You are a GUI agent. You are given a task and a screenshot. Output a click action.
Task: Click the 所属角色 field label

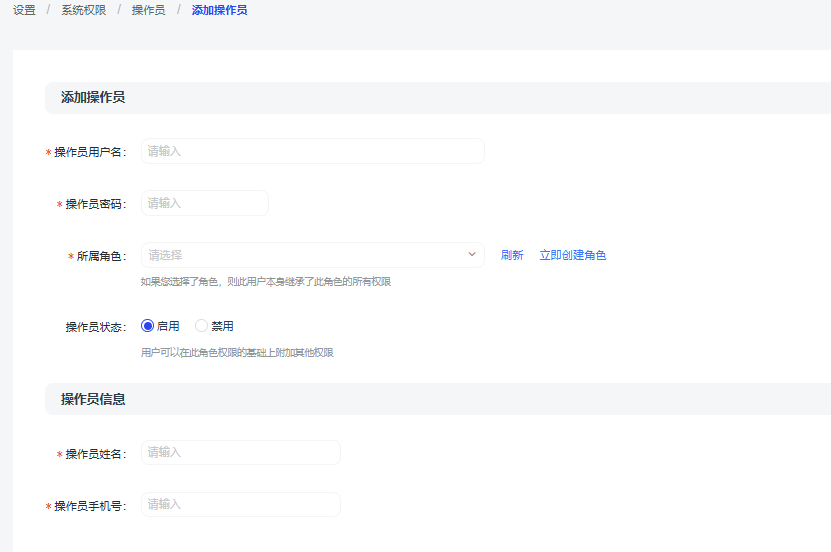(x=100, y=256)
